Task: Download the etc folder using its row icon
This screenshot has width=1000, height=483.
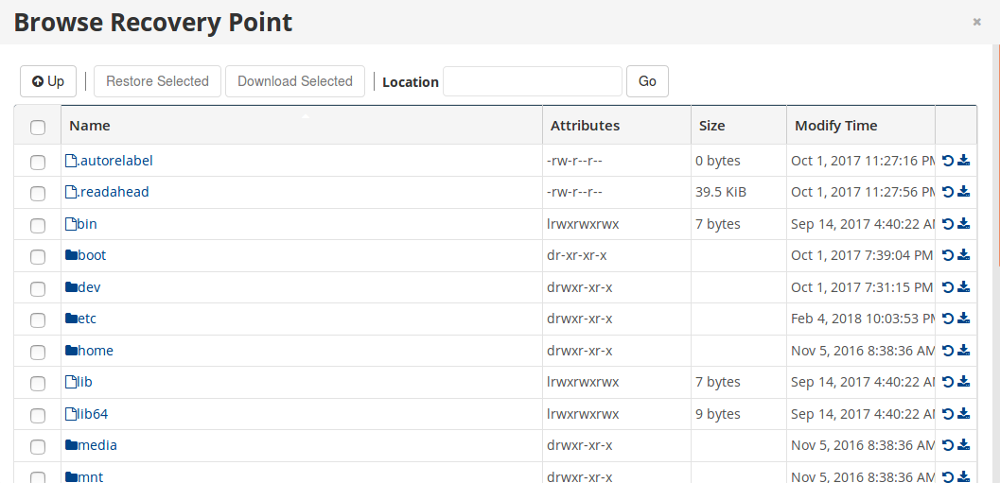Action: click(x=964, y=318)
